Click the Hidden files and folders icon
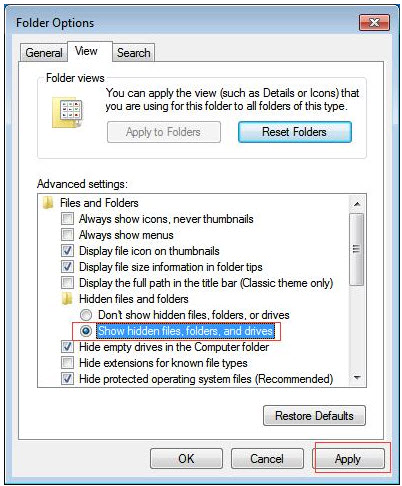 click(67, 299)
